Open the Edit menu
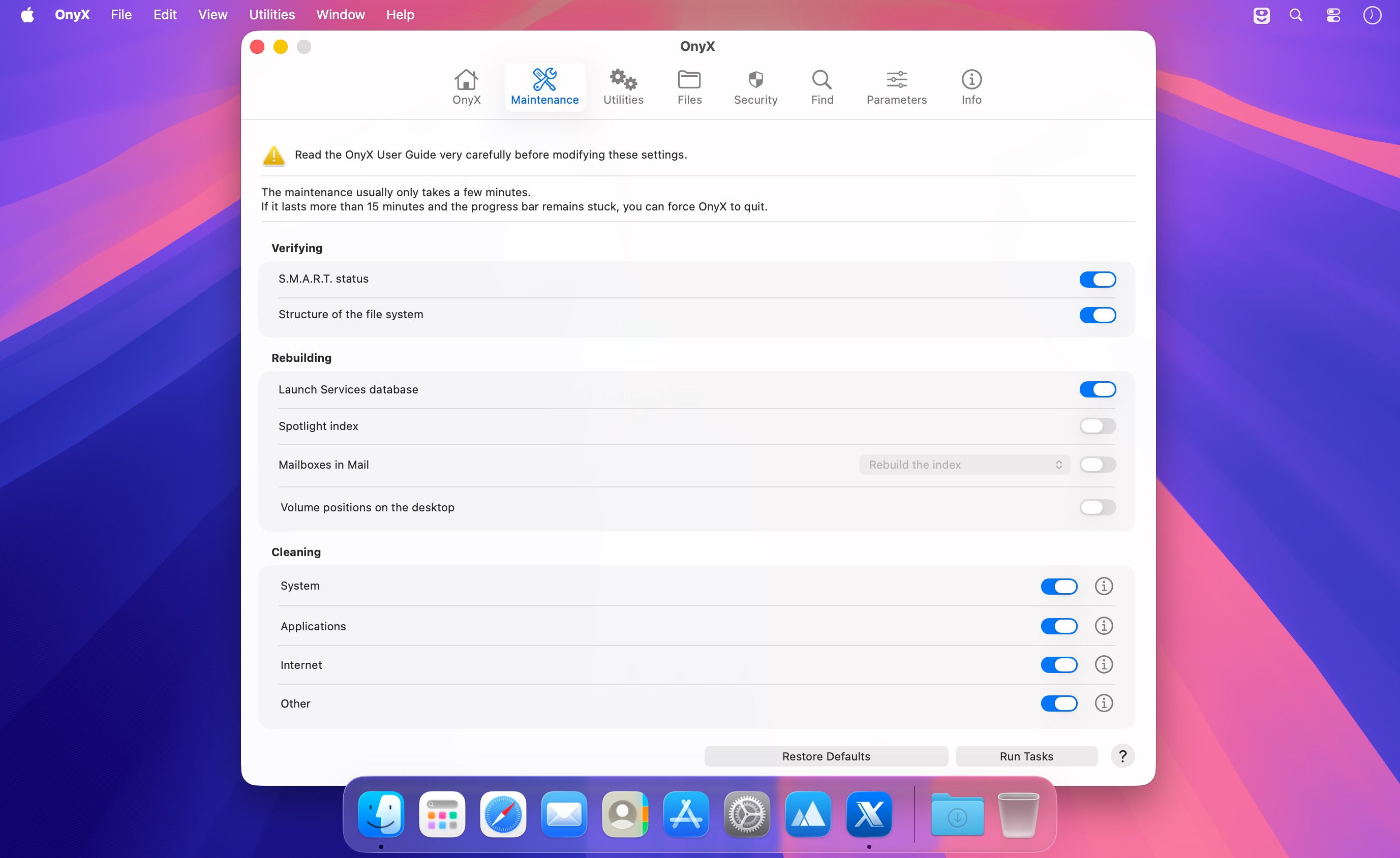The image size is (1400, 858). pos(165,15)
